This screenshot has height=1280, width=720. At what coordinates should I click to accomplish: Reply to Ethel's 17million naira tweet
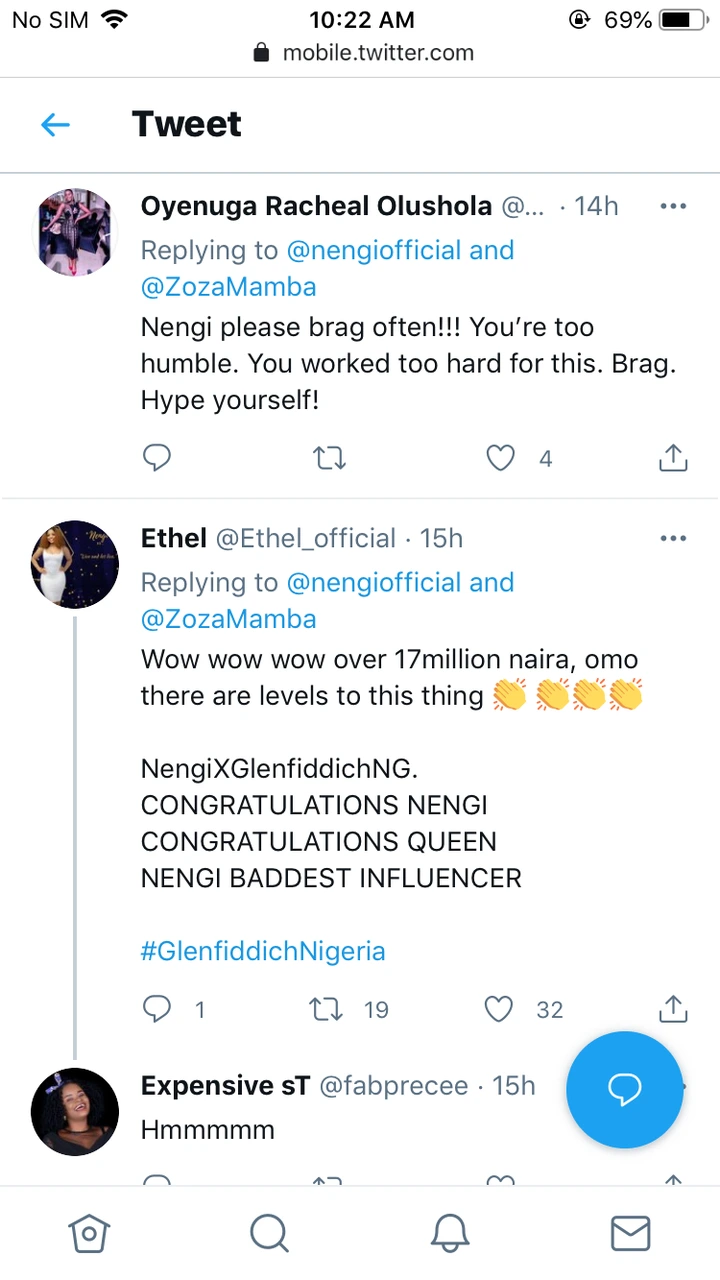(x=157, y=1009)
